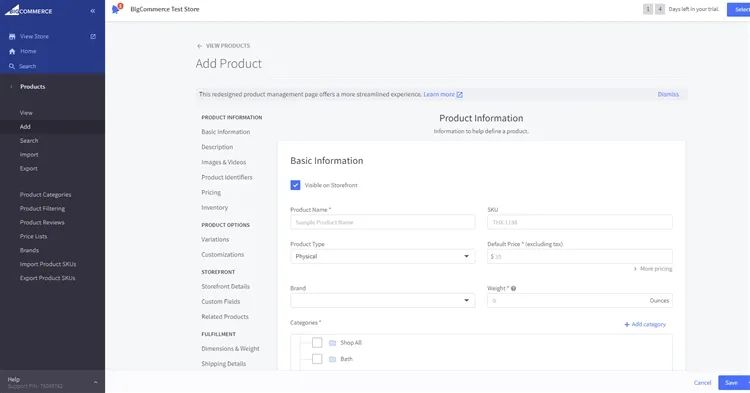Click the Bath folder icon
This screenshot has height=393, width=750.
332,359
